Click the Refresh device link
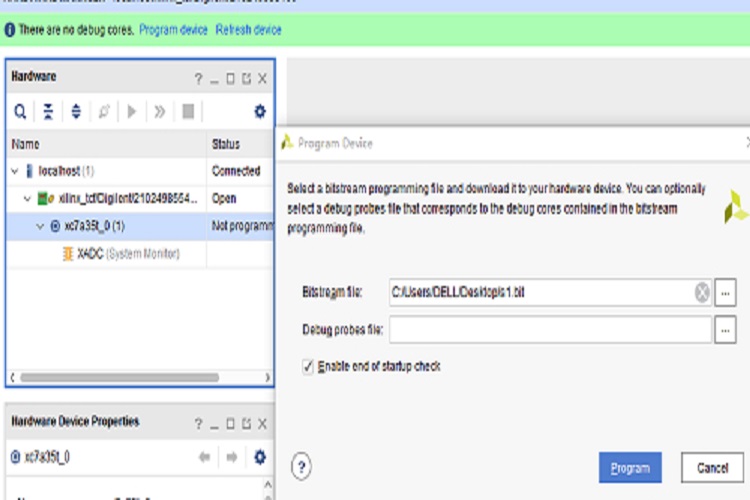The image size is (750, 500). (x=249, y=30)
